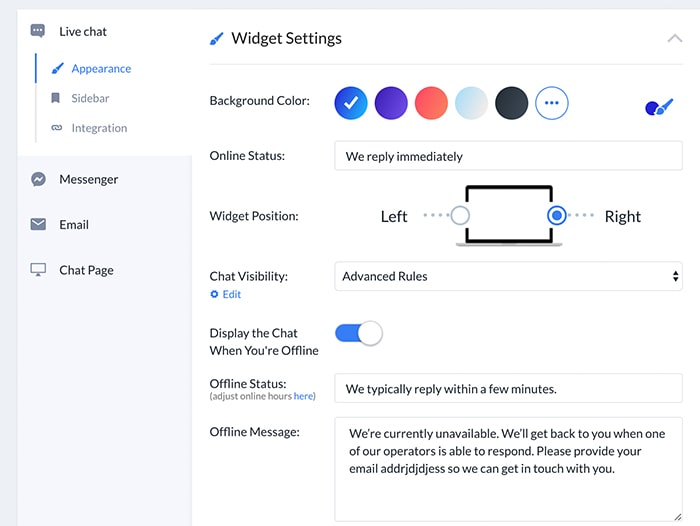Screen dimensions: 700x526
Task: Click the Edit link under Chat Visibility
Action: [x=232, y=294]
